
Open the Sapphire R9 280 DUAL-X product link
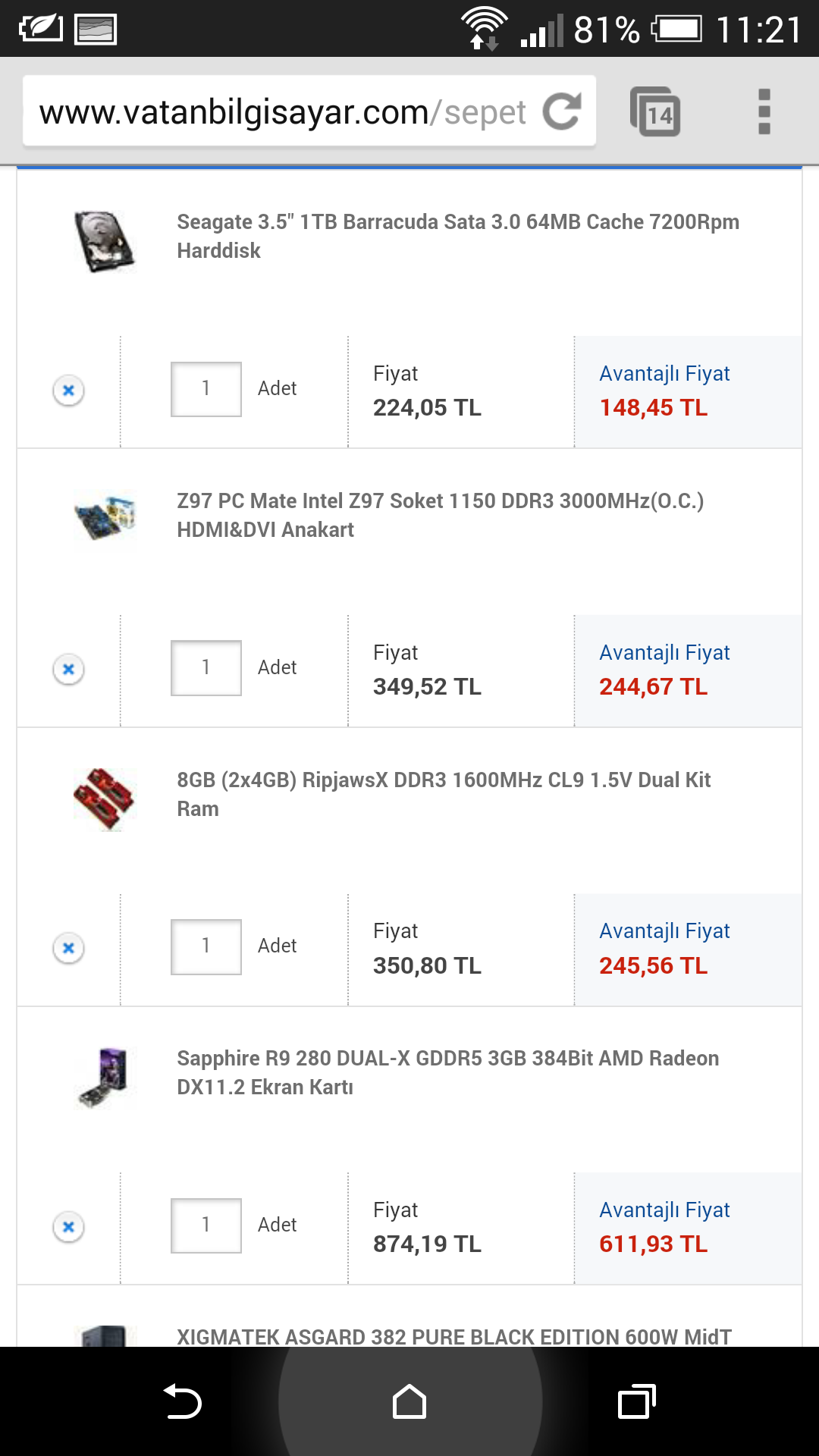pyautogui.click(x=447, y=1072)
